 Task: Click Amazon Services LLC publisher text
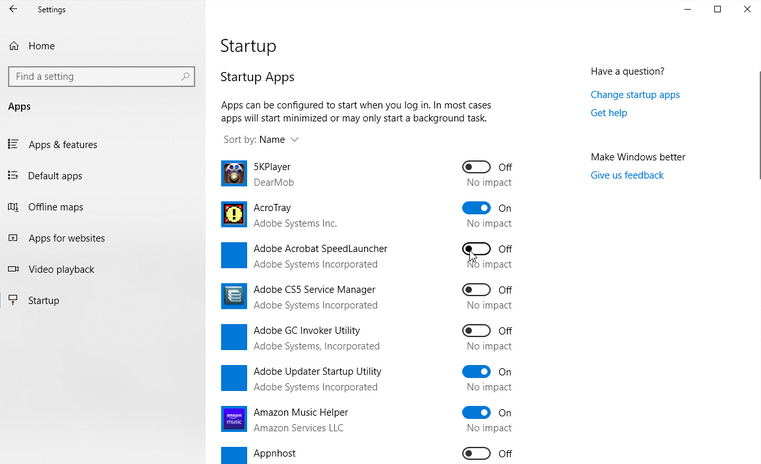tap(298, 428)
